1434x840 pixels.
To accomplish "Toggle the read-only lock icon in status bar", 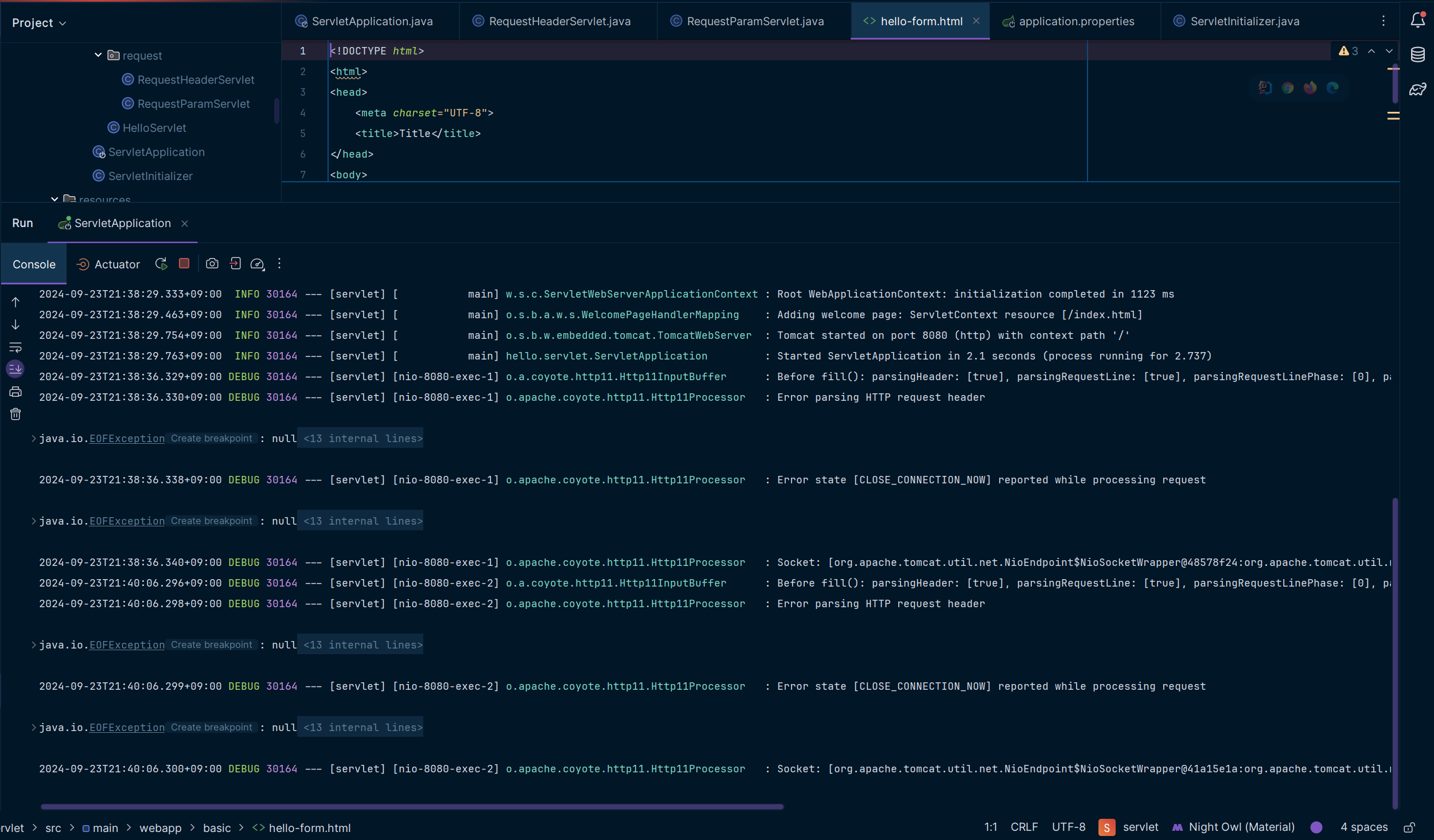I will (x=1410, y=827).
